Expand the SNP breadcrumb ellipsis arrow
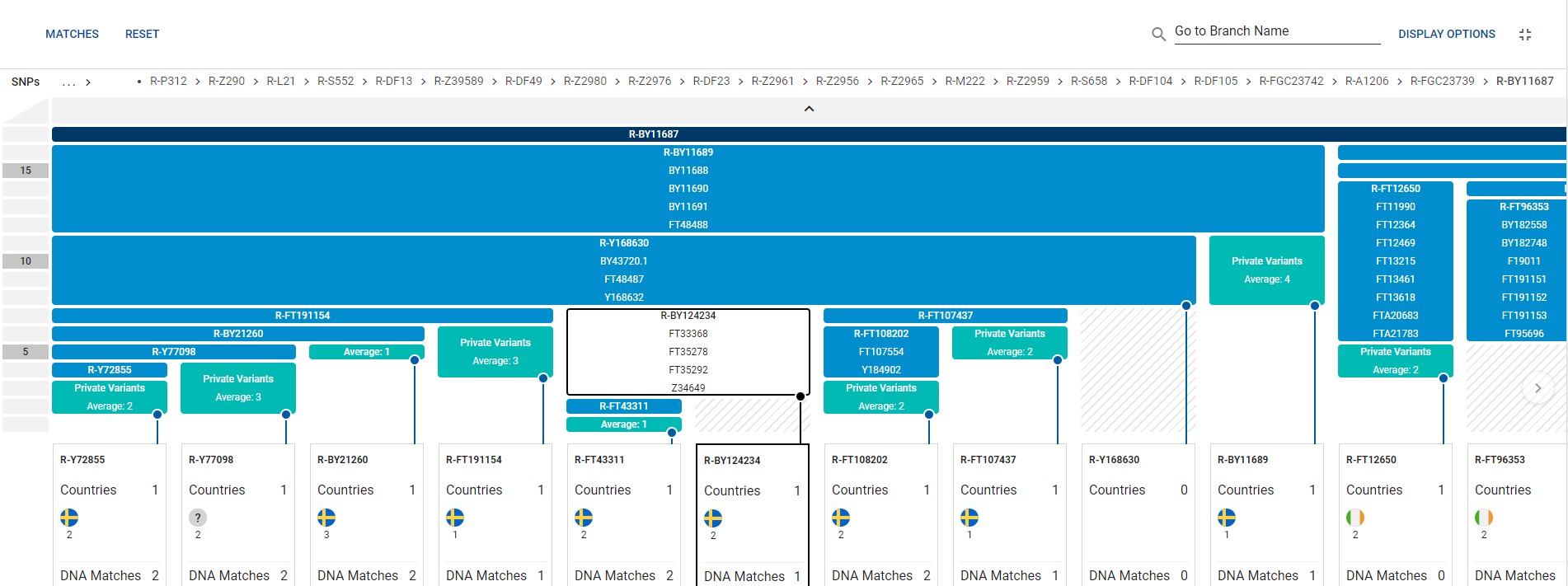Screen dimensions: 1568x586 pyautogui.click(x=88, y=82)
